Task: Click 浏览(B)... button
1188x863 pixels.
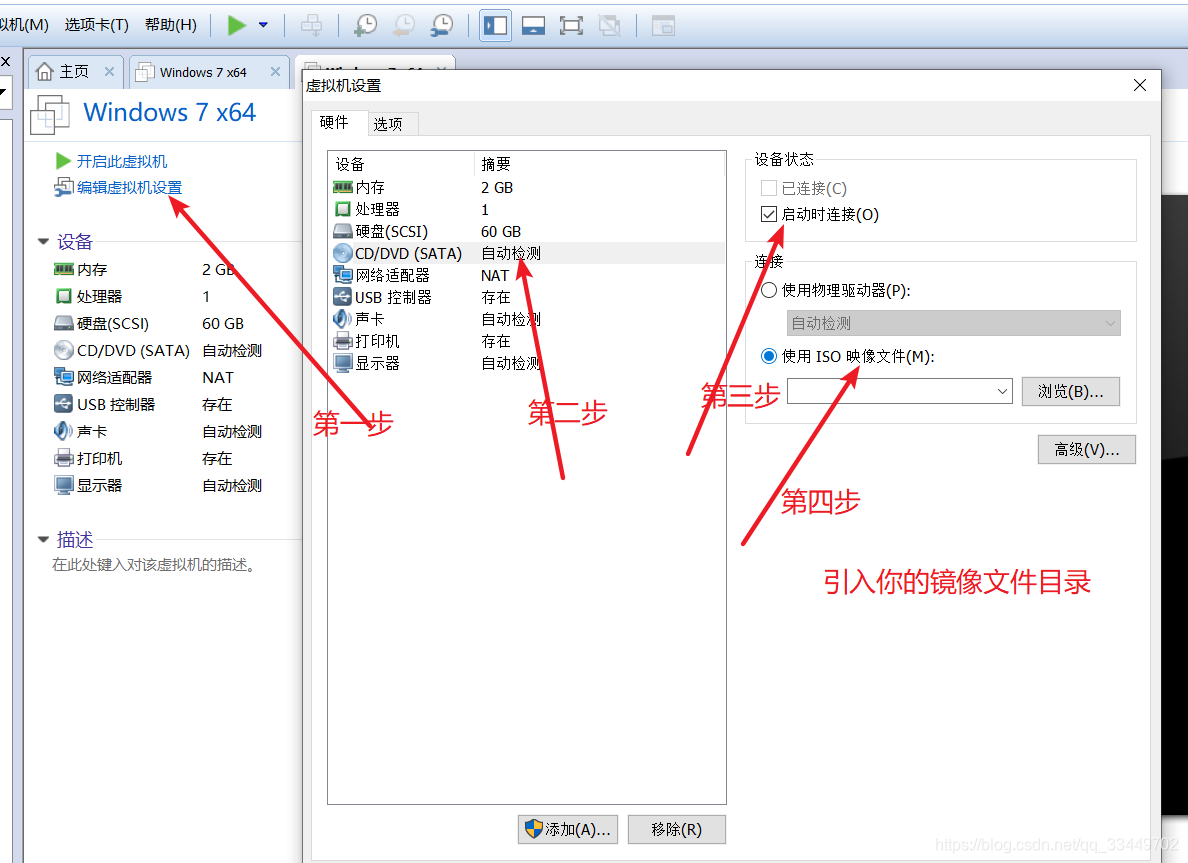Action: (1071, 391)
